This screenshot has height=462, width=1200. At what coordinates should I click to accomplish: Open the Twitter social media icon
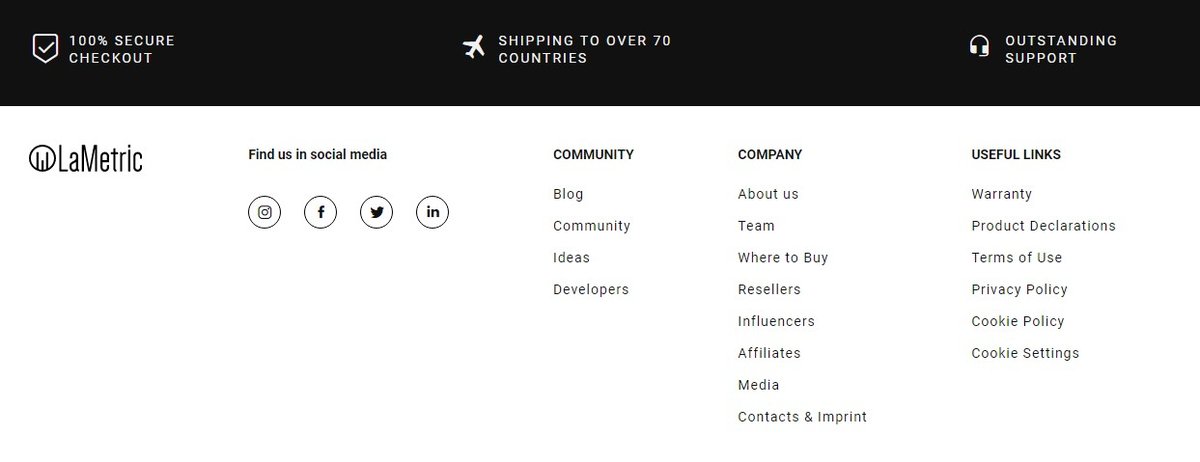(377, 212)
